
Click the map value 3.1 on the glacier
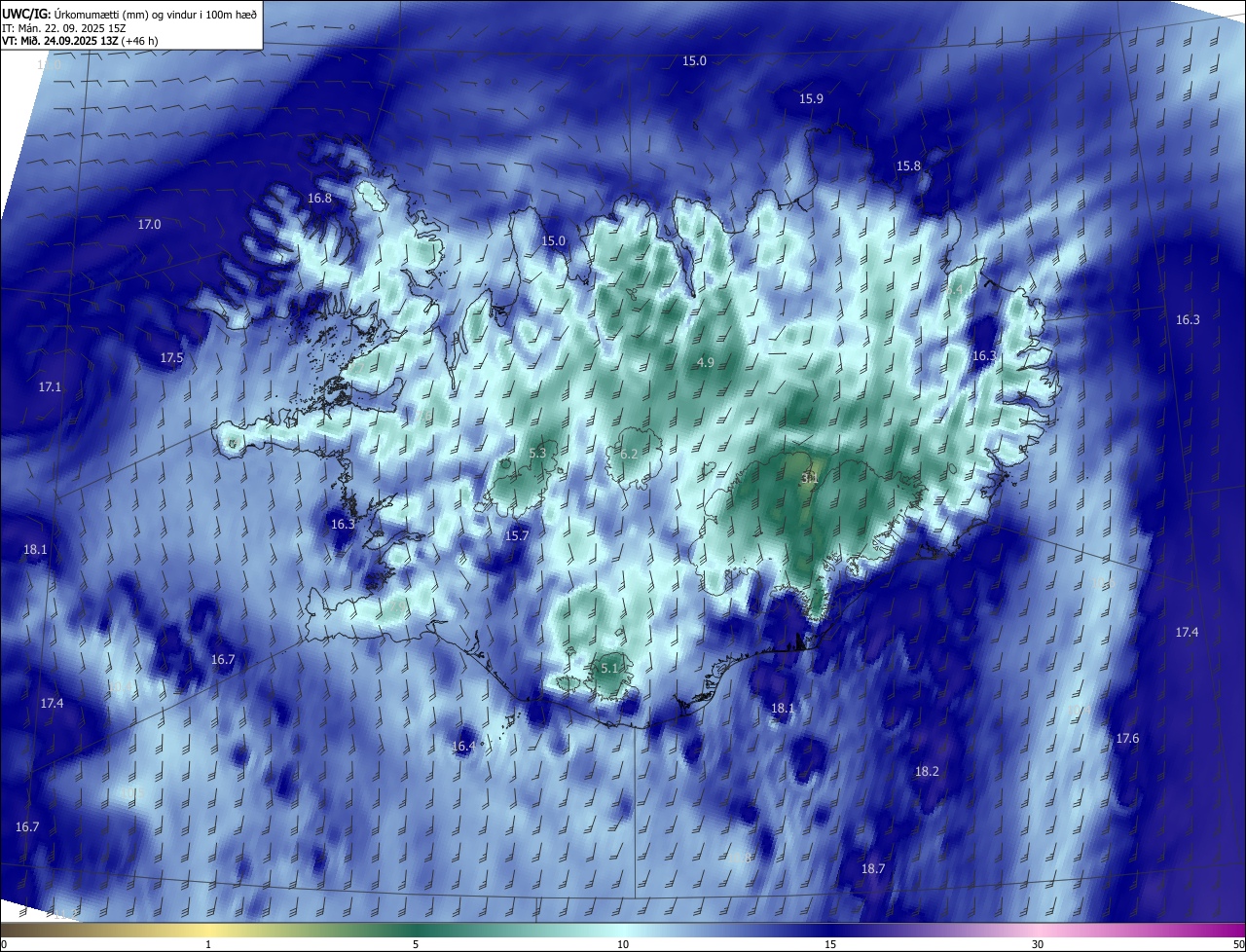tap(809, 478)
